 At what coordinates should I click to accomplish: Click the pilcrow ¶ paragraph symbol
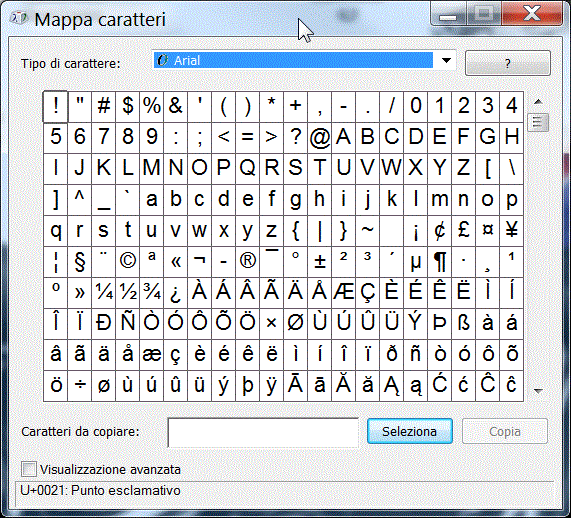pos(440,262)
